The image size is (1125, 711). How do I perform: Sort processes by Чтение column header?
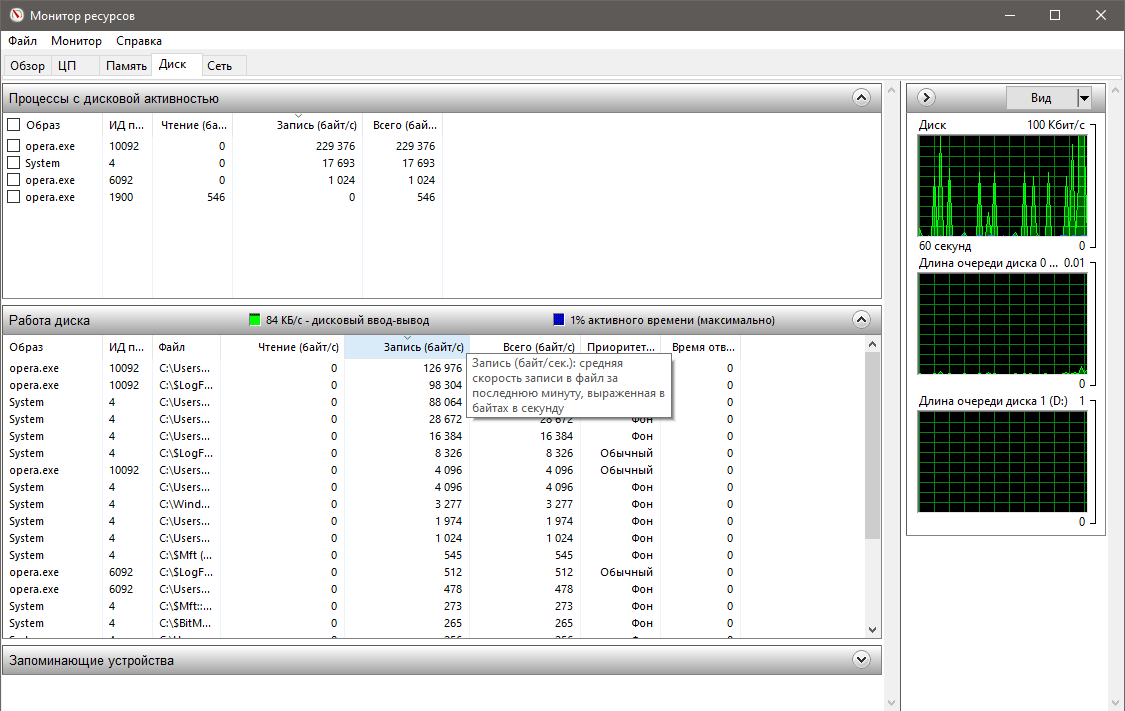[x=192, y=125]
